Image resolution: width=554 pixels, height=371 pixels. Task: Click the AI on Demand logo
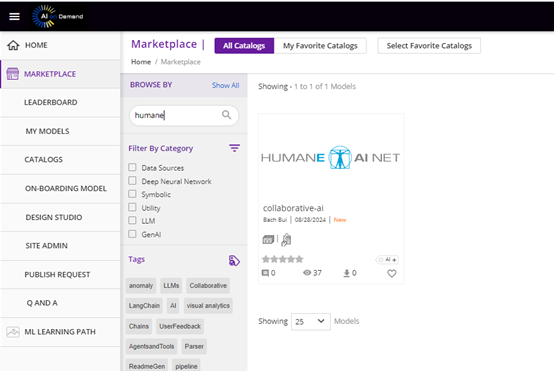(58, 16)
